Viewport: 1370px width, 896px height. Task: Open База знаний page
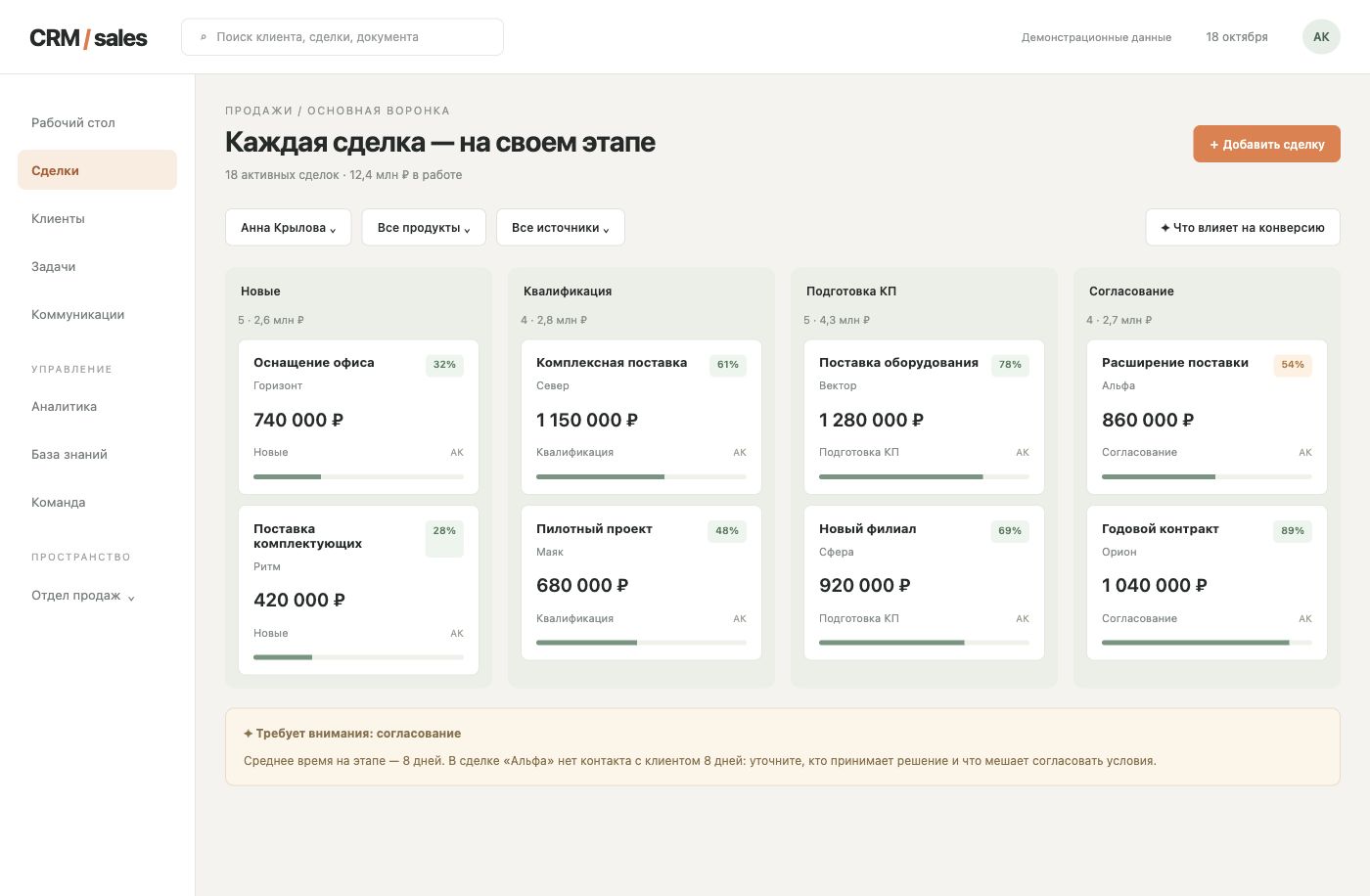point(97,454)
